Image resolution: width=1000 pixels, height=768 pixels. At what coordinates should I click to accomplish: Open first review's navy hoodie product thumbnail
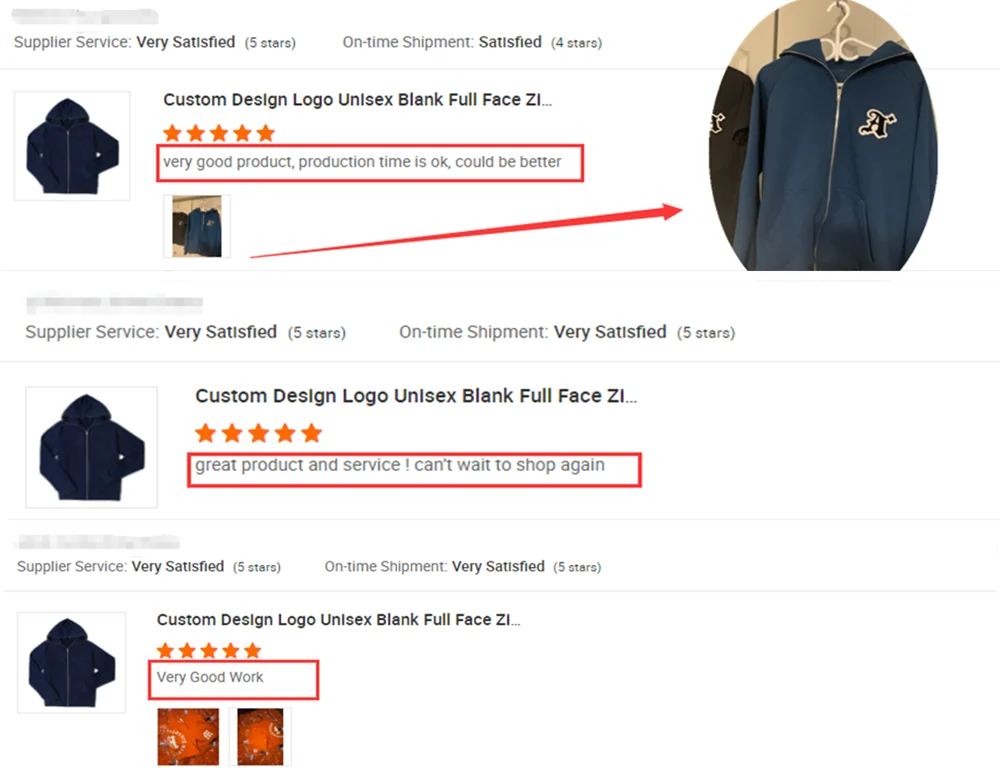(x=72, y=146)
